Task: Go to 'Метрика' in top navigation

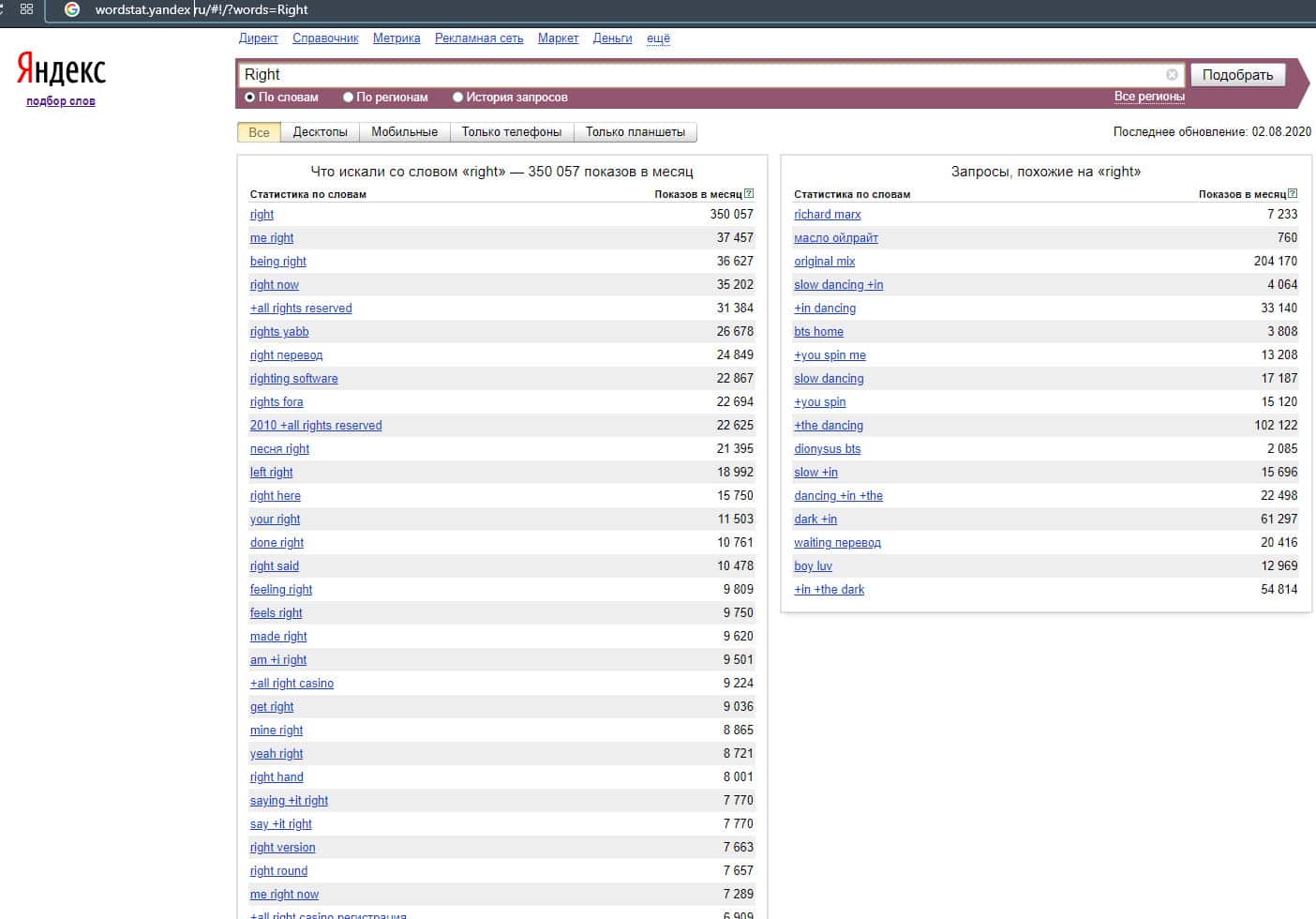Action: (396, 38)
